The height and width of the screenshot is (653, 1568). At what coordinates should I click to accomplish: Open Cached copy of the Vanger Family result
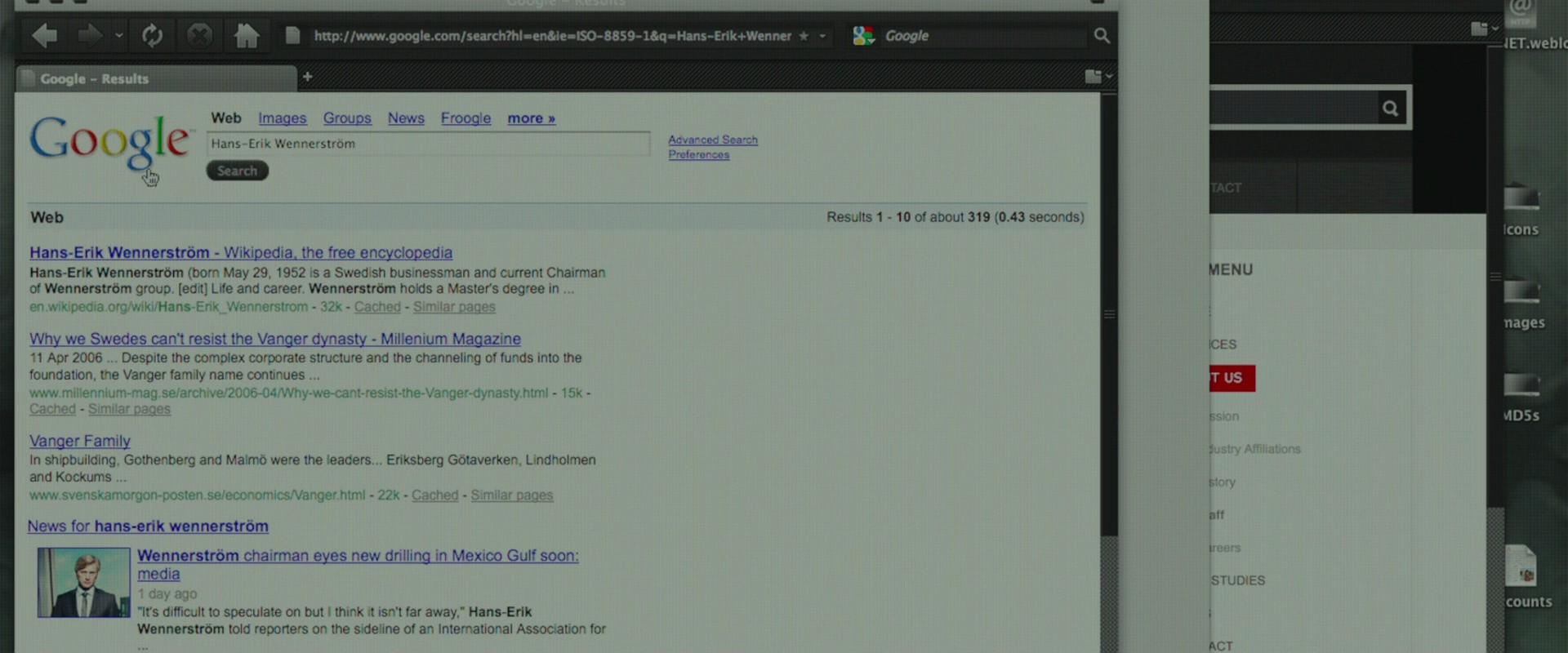point(435,495)
